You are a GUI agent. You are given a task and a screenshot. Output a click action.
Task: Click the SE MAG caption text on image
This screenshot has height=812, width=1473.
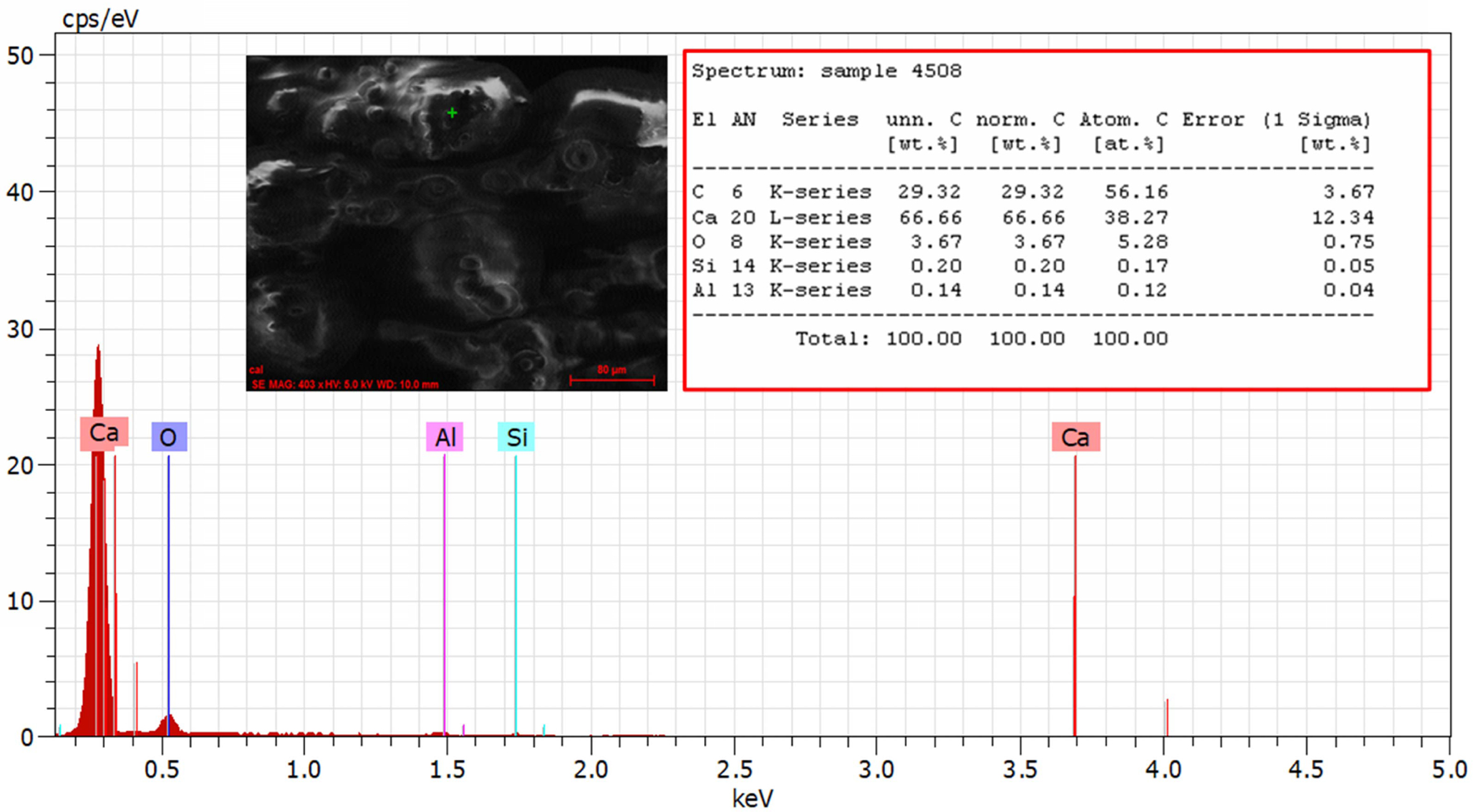coord(345,385)
